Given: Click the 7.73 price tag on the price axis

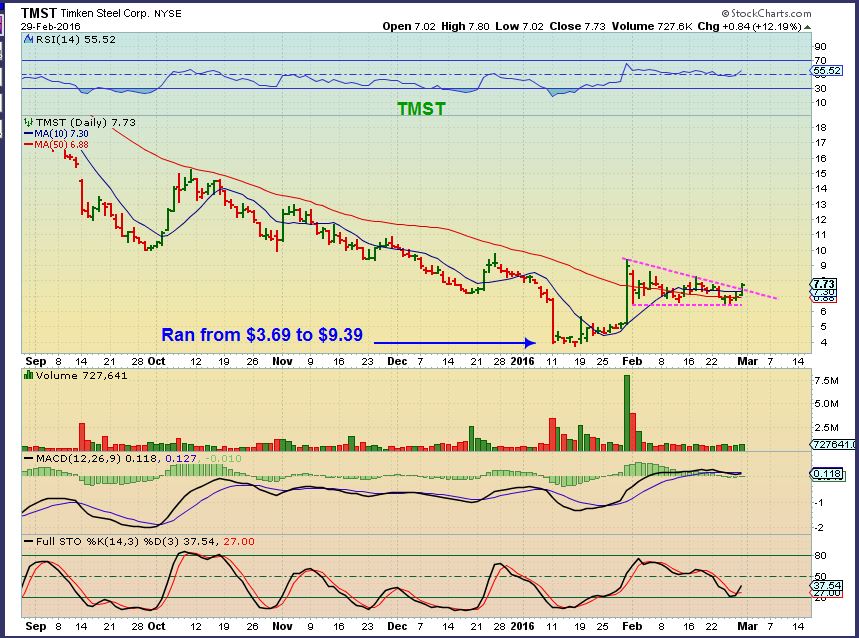Looking at the screenshot, I should [824, 284].
